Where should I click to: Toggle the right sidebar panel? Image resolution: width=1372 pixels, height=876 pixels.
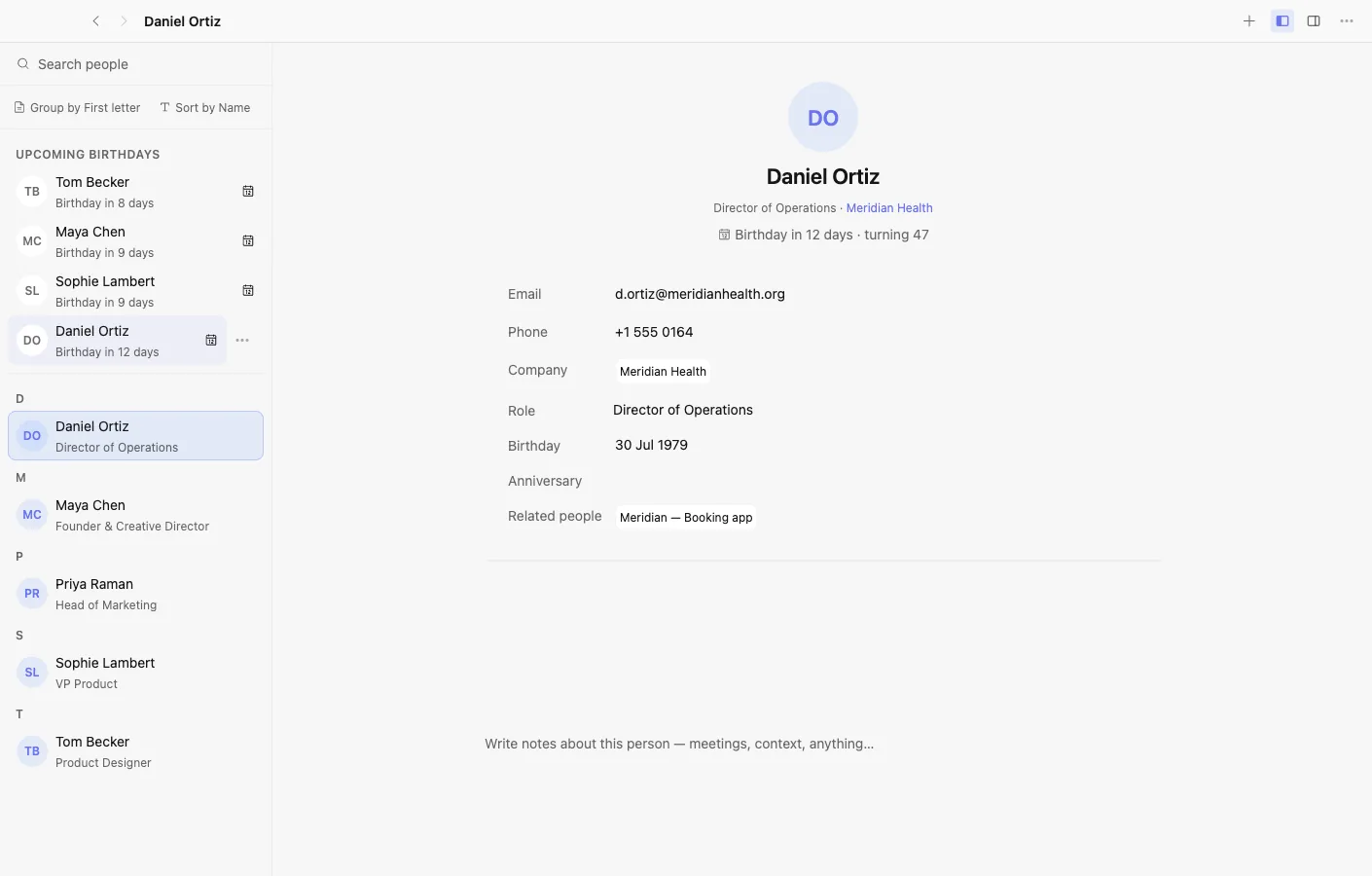click(x=1314, y=20)
